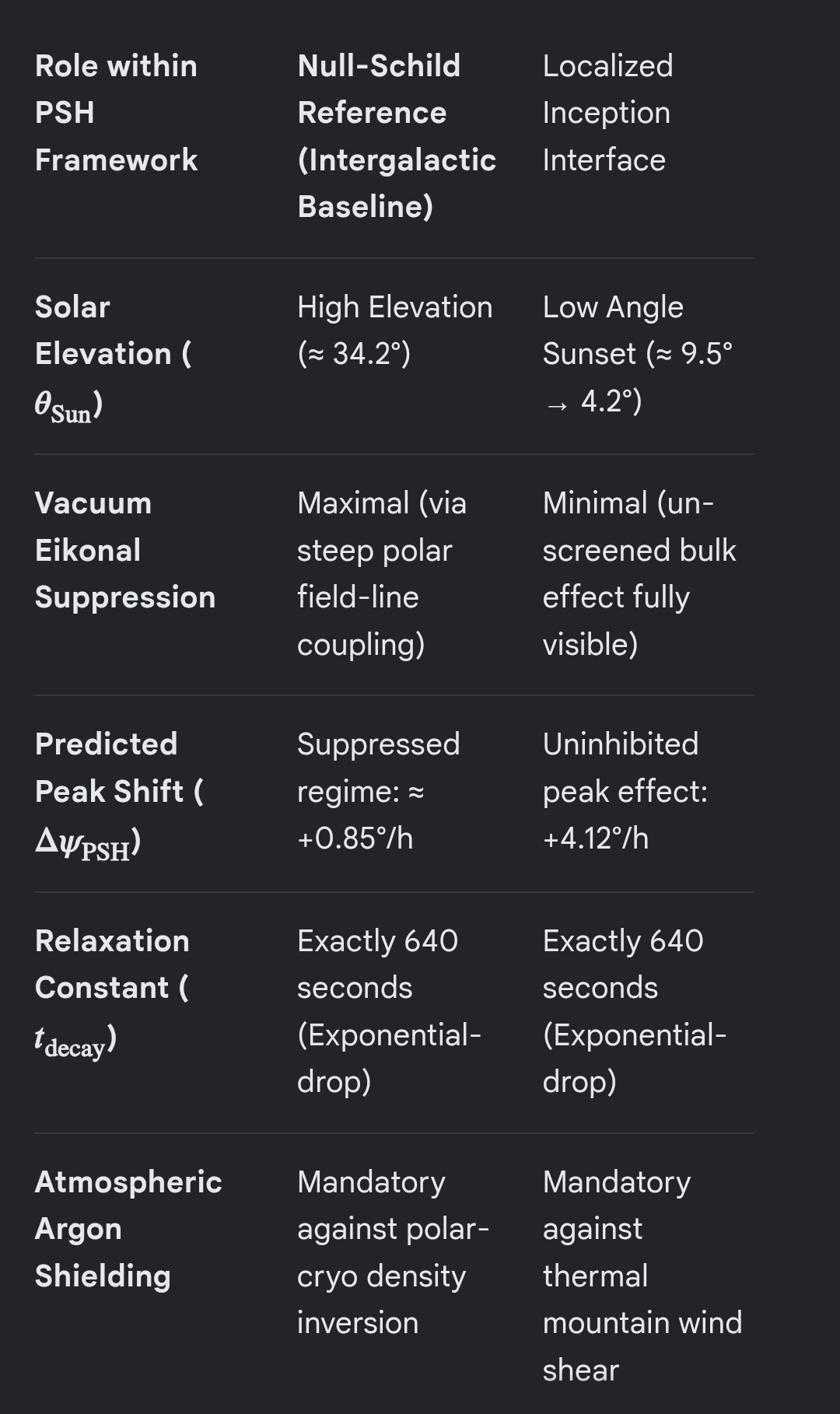Viewport: 840px width, 1414px height.
Task: Click the 'Exactly 640 seconds' cell in the middle column
Action: 389,1011
